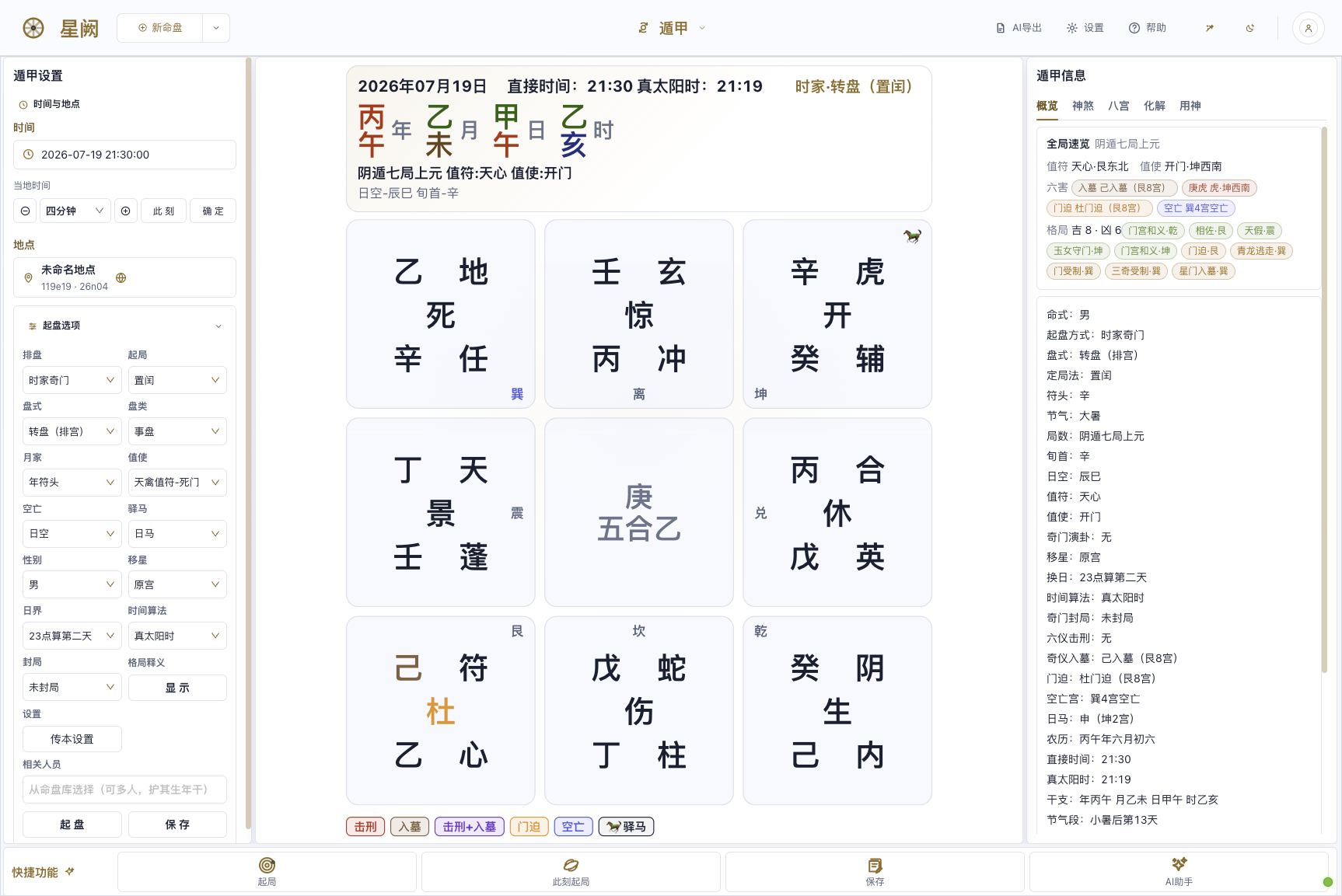Toggle the 空亡 legend tag

pos(574,827)
